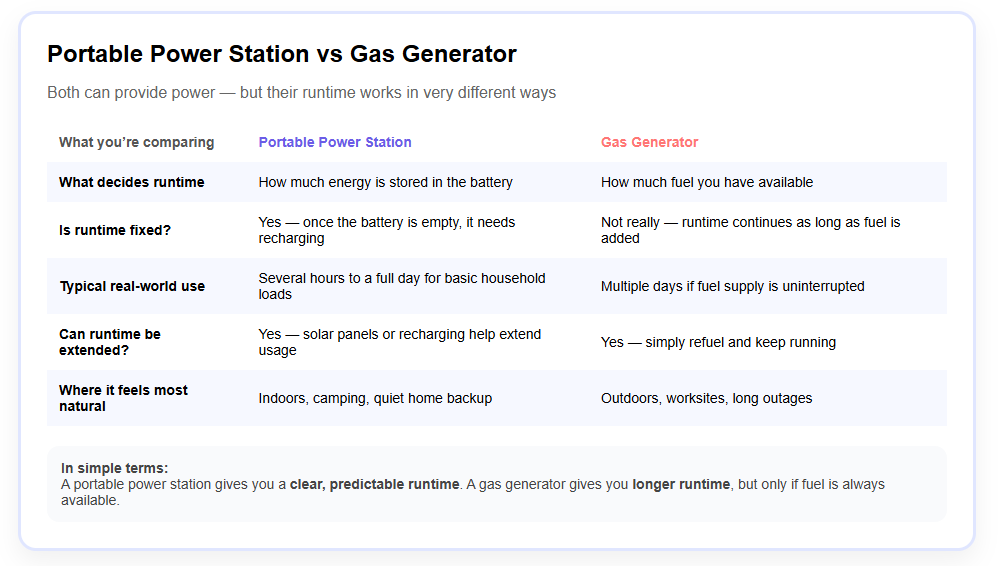Select the 'What you're comparing' column header
The image size is (1000, 566).
coord(136,142)
